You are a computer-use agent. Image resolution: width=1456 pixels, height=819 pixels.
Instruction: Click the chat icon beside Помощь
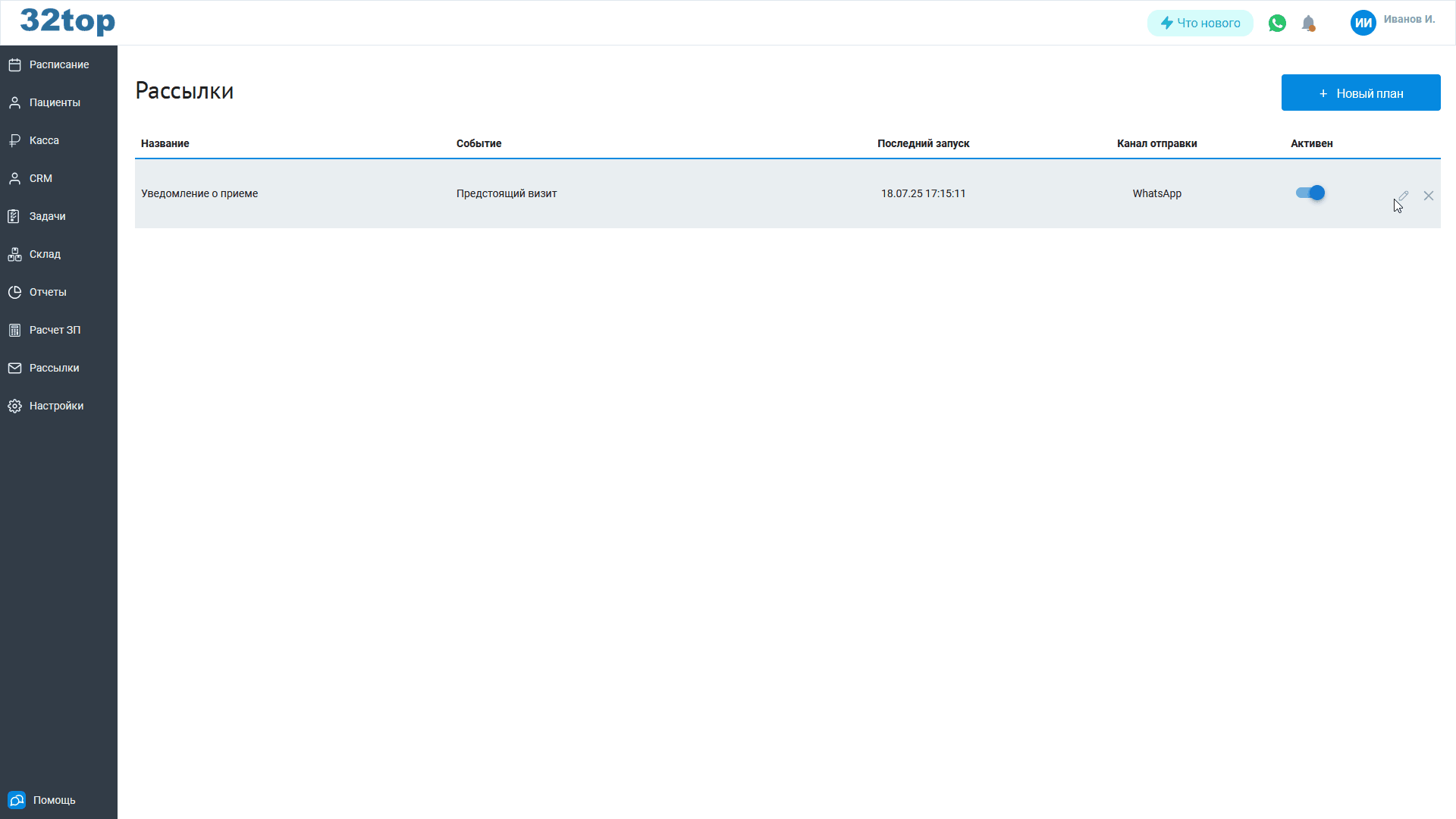click(17, 800)
